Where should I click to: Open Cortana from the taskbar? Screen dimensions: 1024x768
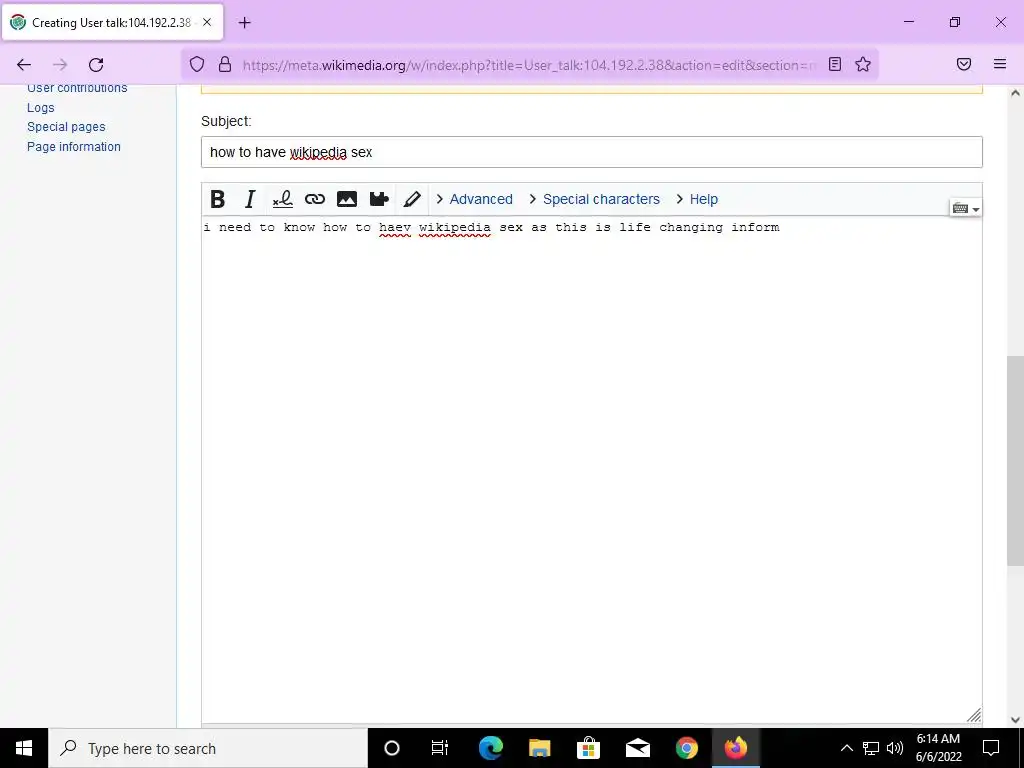pos(391,748)
